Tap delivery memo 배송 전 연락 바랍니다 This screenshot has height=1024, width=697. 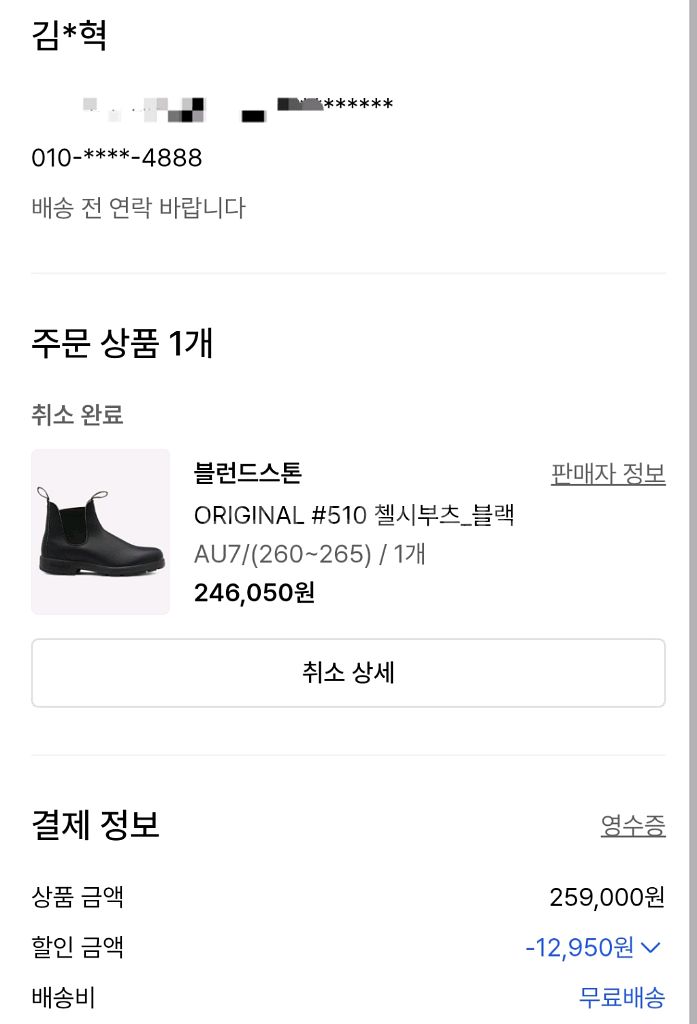(x=138, y=208)
